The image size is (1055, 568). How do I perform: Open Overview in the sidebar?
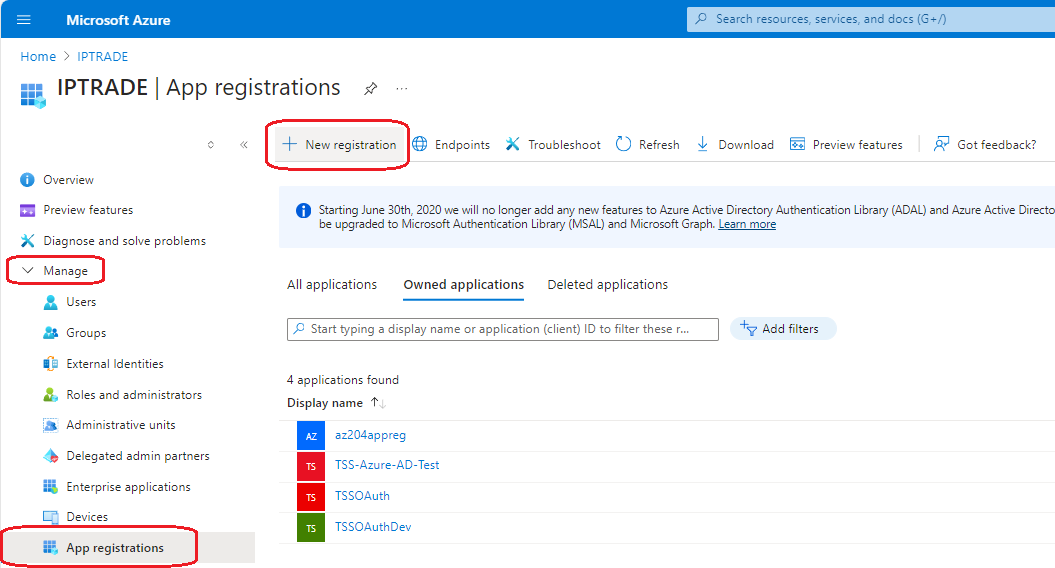68,180
